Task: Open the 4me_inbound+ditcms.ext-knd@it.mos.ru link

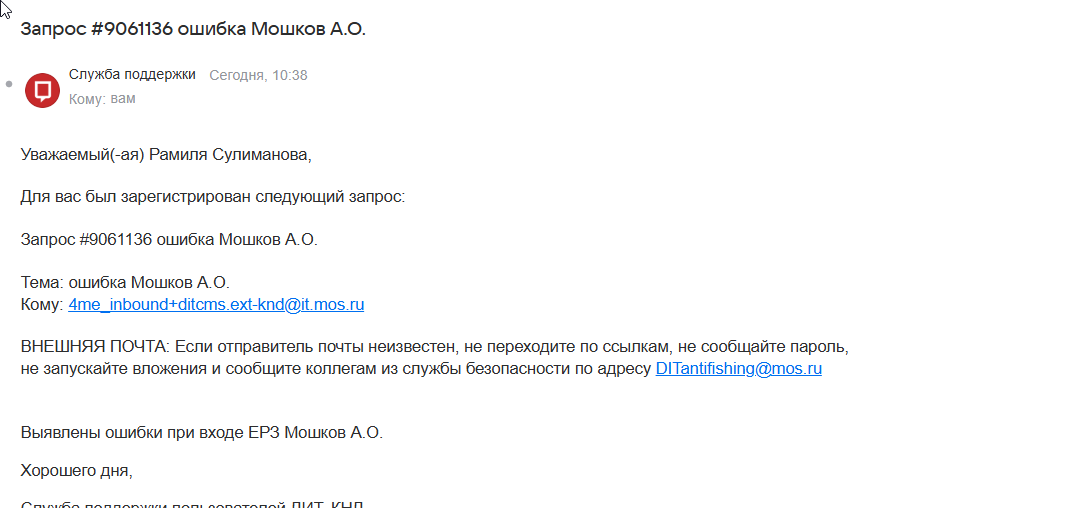Action: [x=216, y=305]
